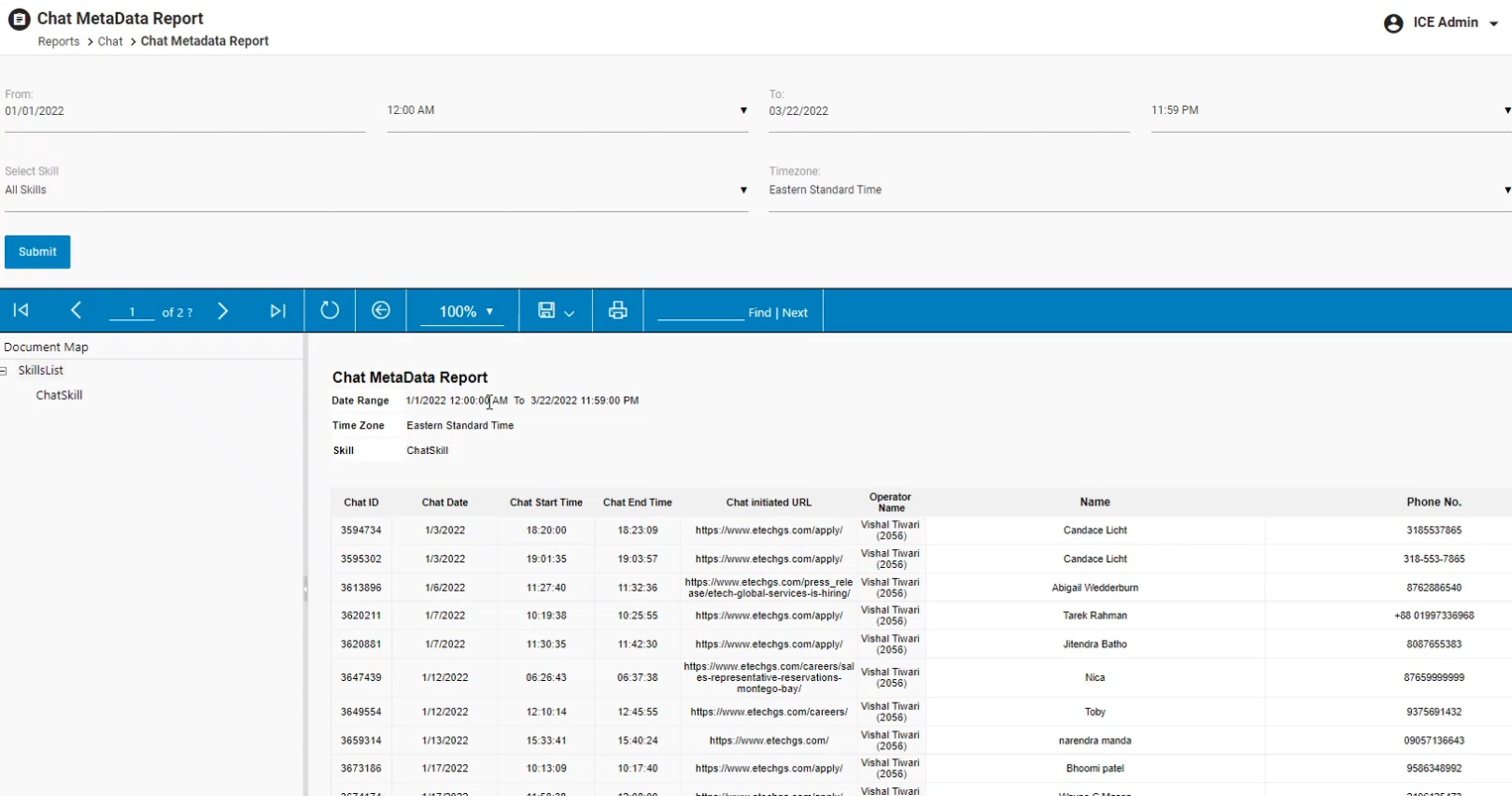Change the 100% zoom level
1512x796 pixels.
462,311
